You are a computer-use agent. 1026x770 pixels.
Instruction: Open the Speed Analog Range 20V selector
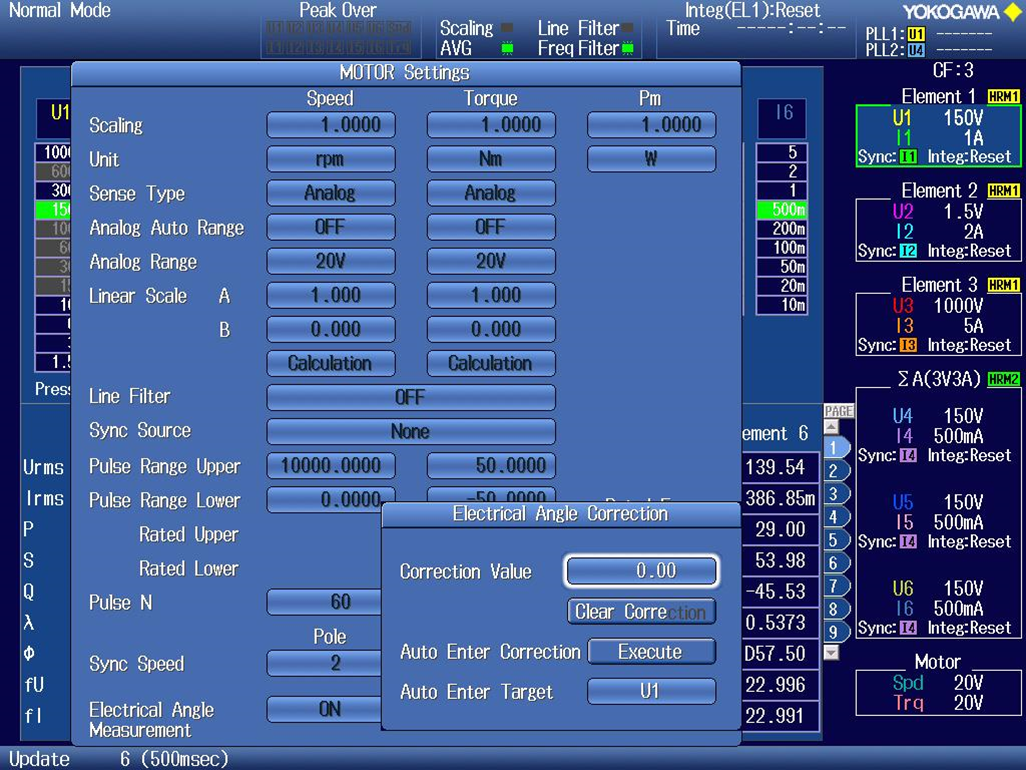tap(330, 262)
